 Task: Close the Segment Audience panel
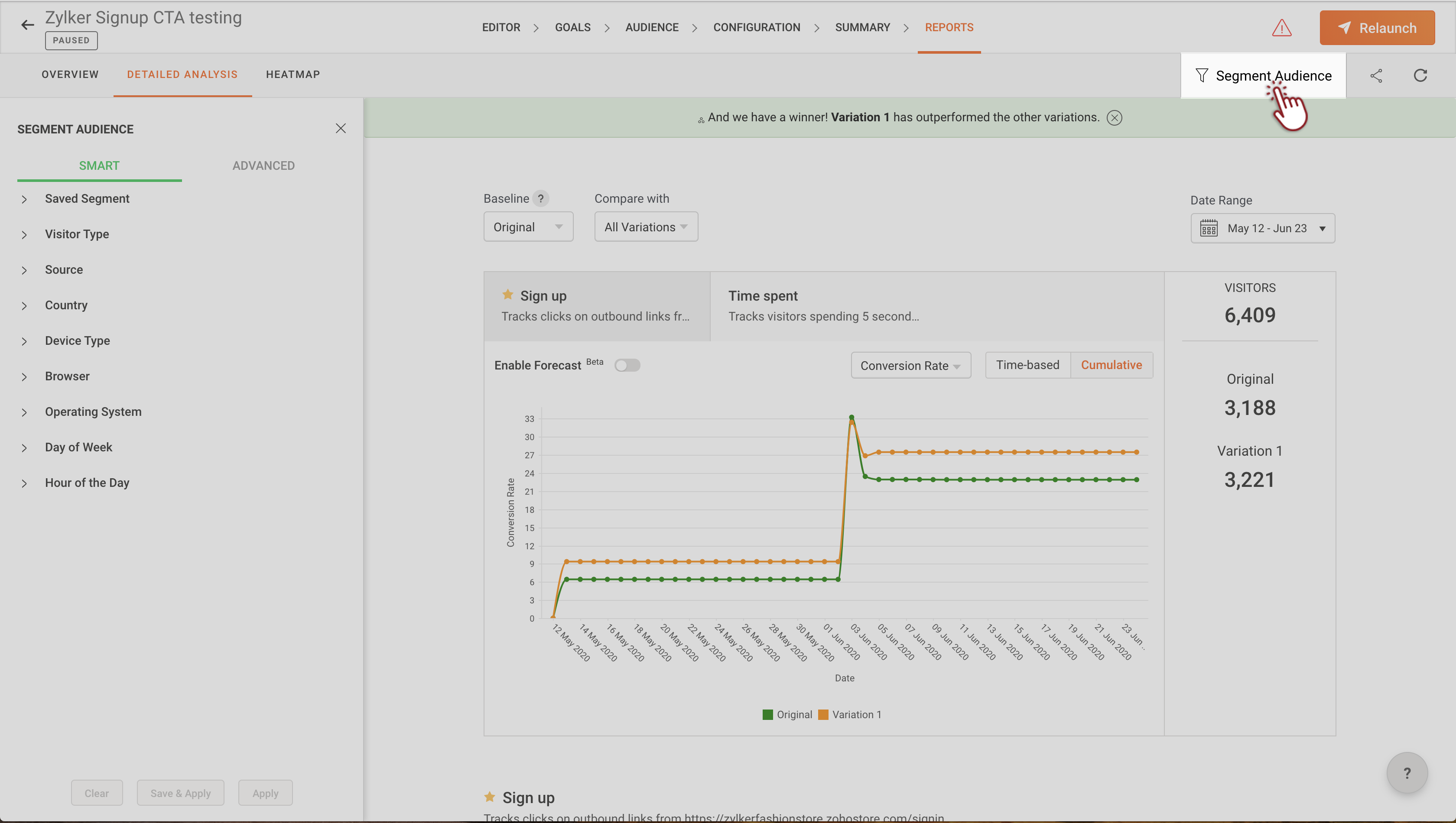point(341,128)
